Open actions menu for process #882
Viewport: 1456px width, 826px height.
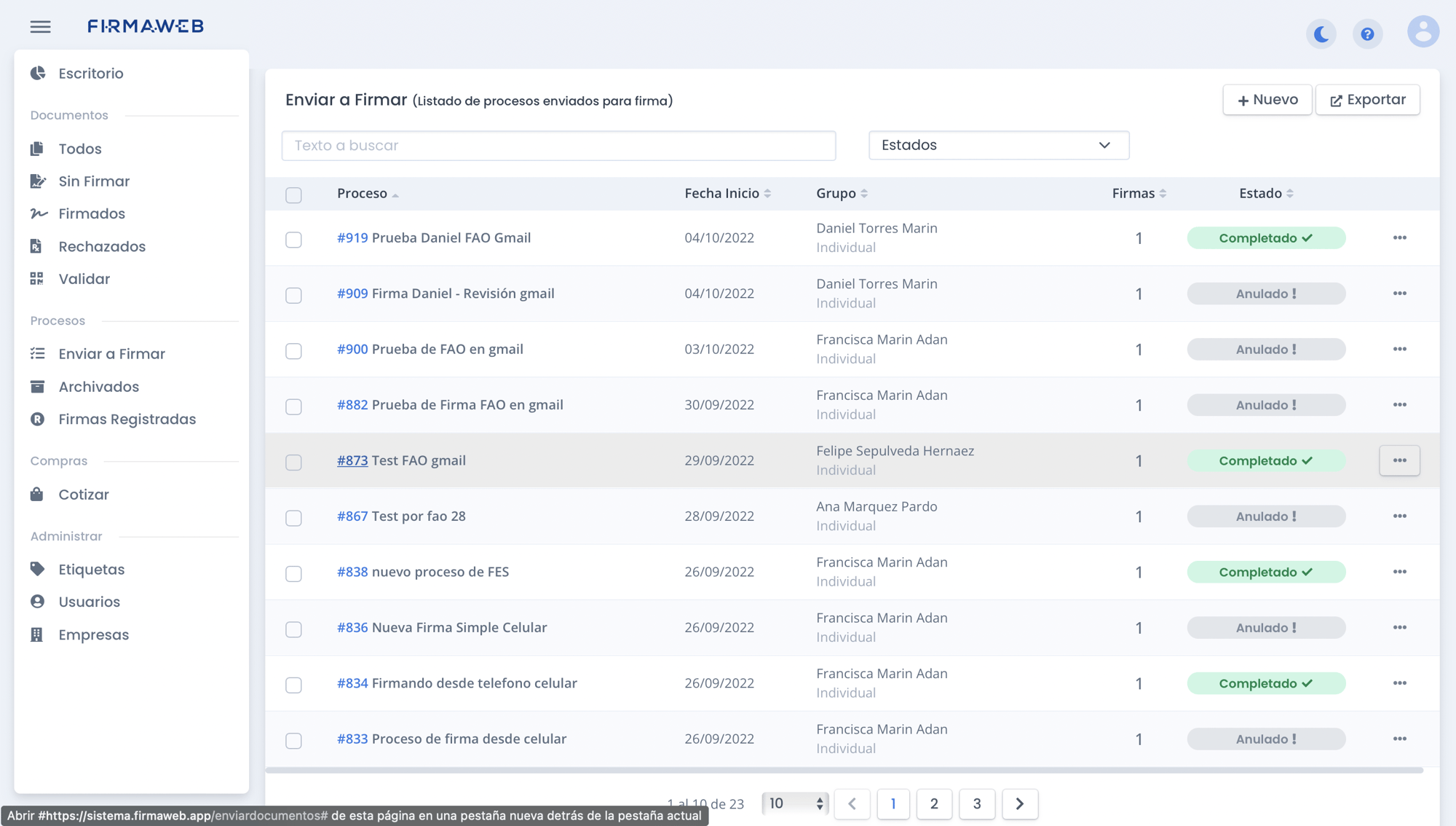pyautogui.click(x=1399, y=405)
